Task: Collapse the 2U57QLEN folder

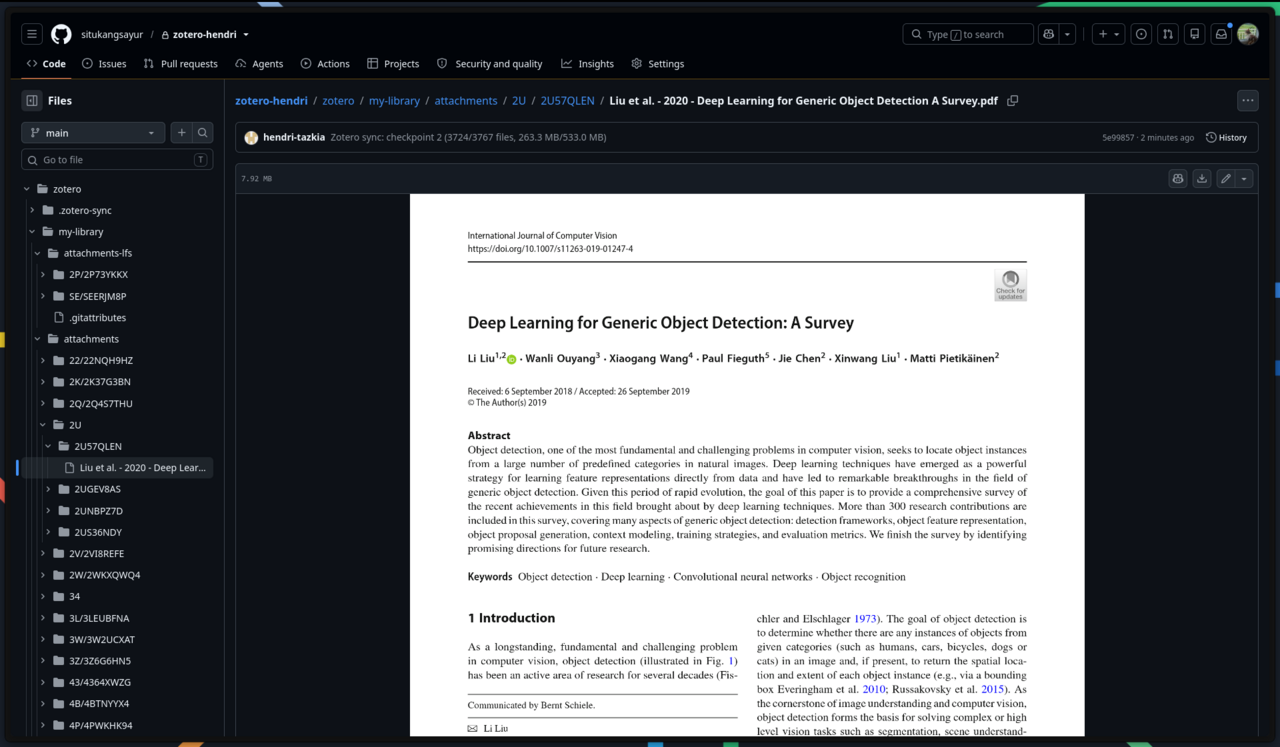Action: click(48, 446)
